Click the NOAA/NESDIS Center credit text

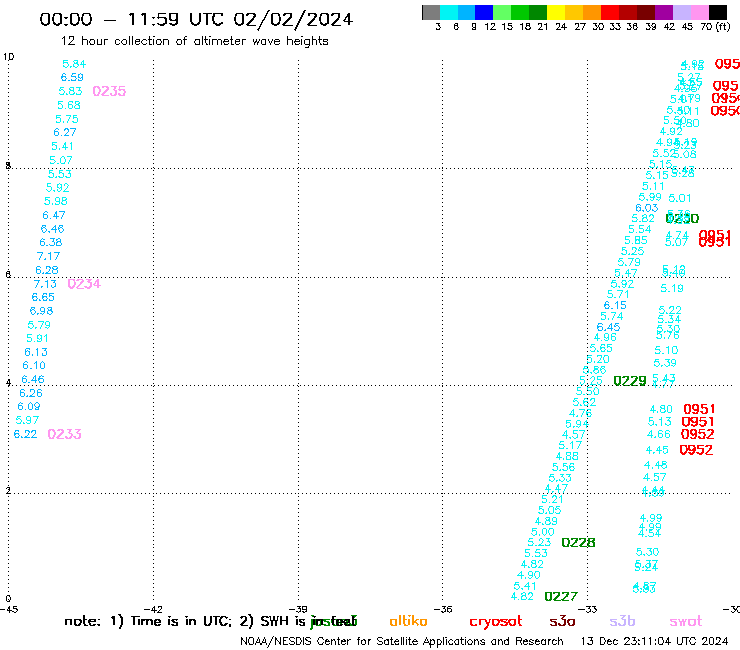click(x=402, y=641)
